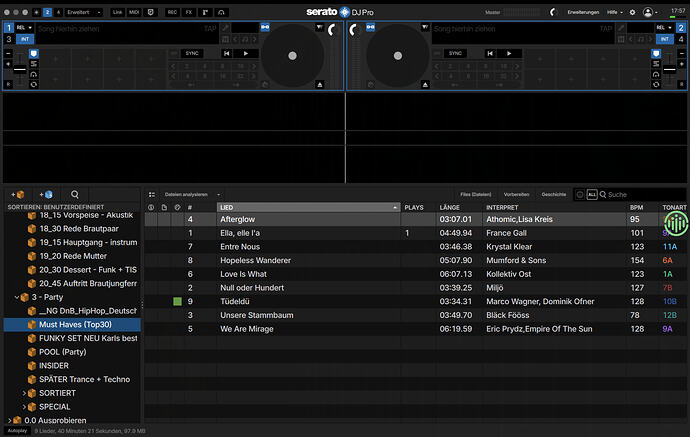Image resolution: width=690 pixels, height=437 pixels.
Task: Jump to track start on left deck
Action: point(227,53)
